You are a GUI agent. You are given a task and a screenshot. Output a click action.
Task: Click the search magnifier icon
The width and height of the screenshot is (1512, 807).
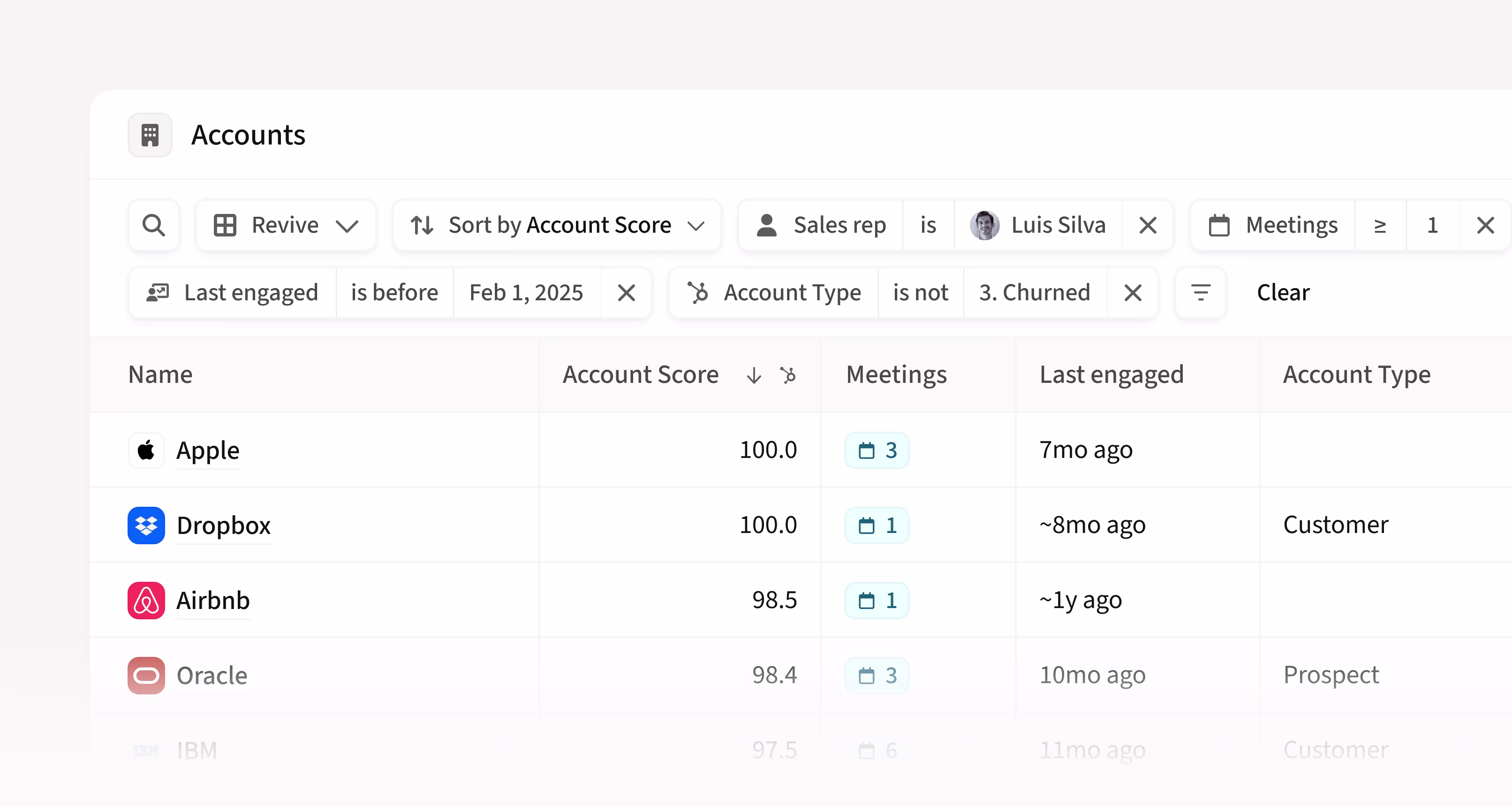tap(154, 226)
